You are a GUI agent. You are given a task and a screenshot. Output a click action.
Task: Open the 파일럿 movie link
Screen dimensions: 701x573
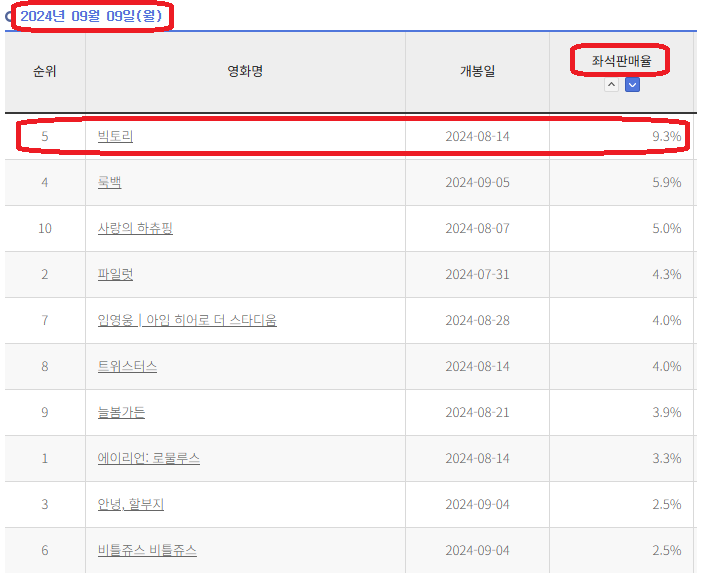[115, 274]
